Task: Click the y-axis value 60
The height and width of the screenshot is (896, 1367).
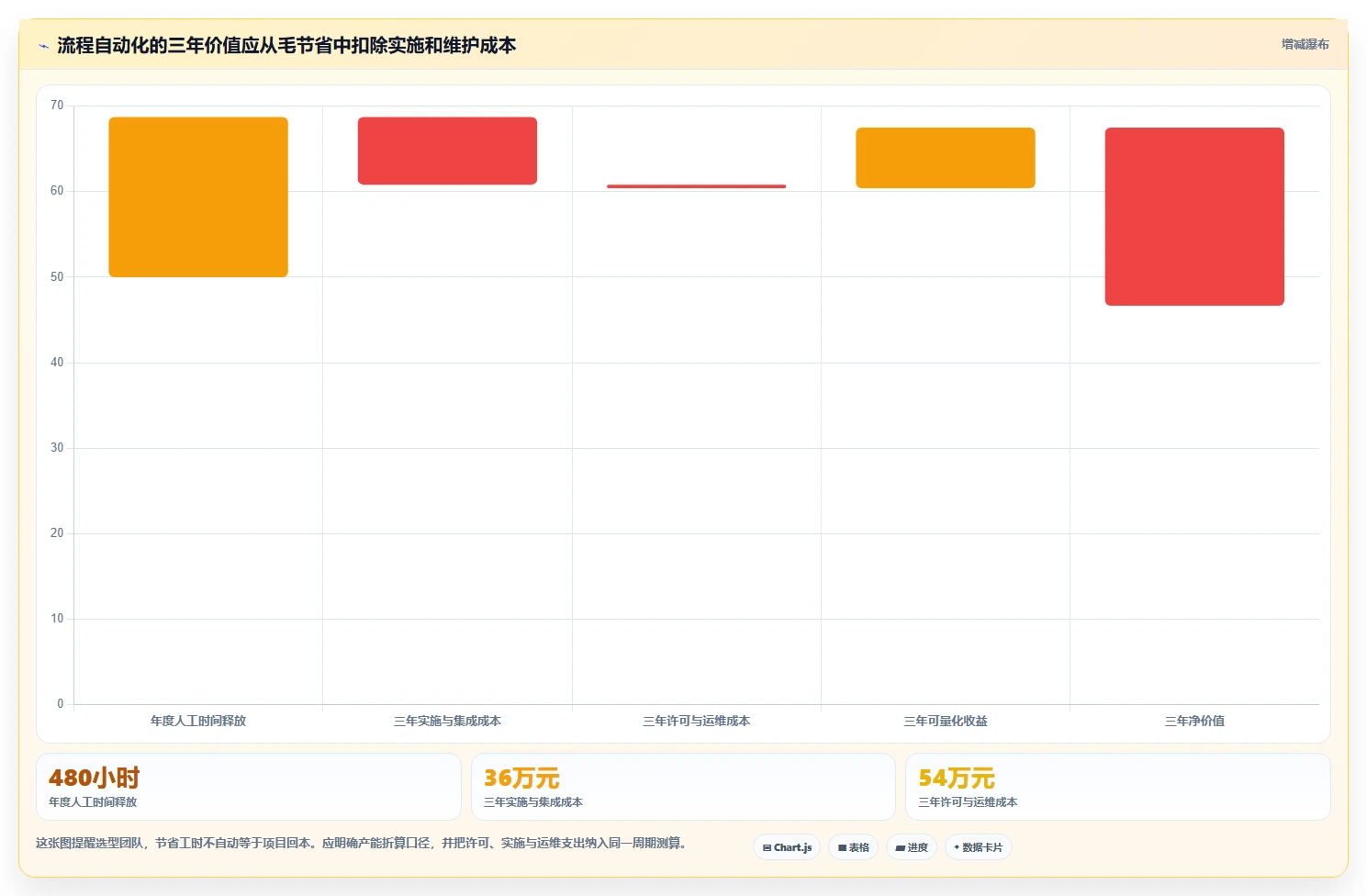Action: click(x=57, y=191)
